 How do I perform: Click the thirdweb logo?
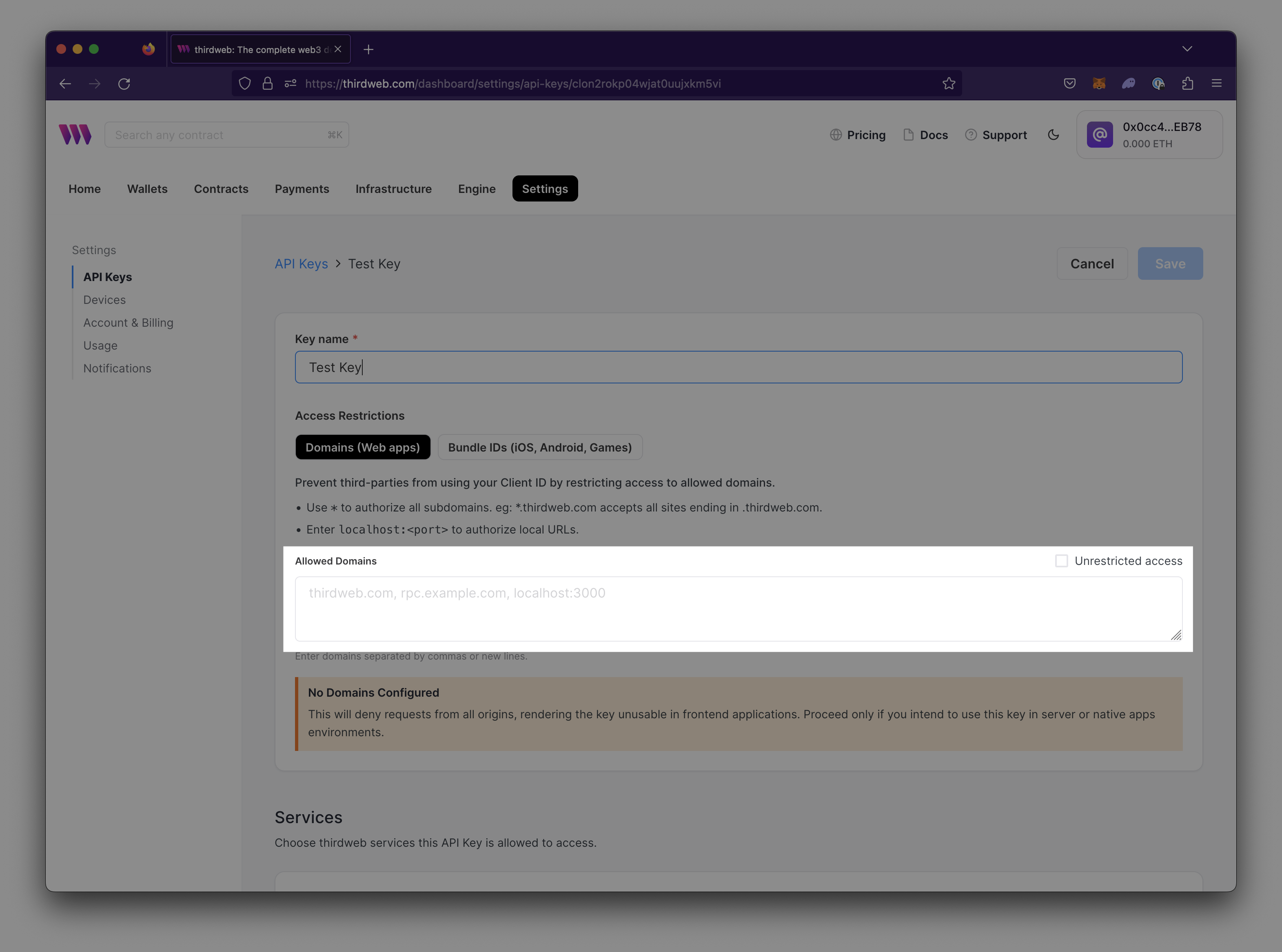click(x=75, y=134)
